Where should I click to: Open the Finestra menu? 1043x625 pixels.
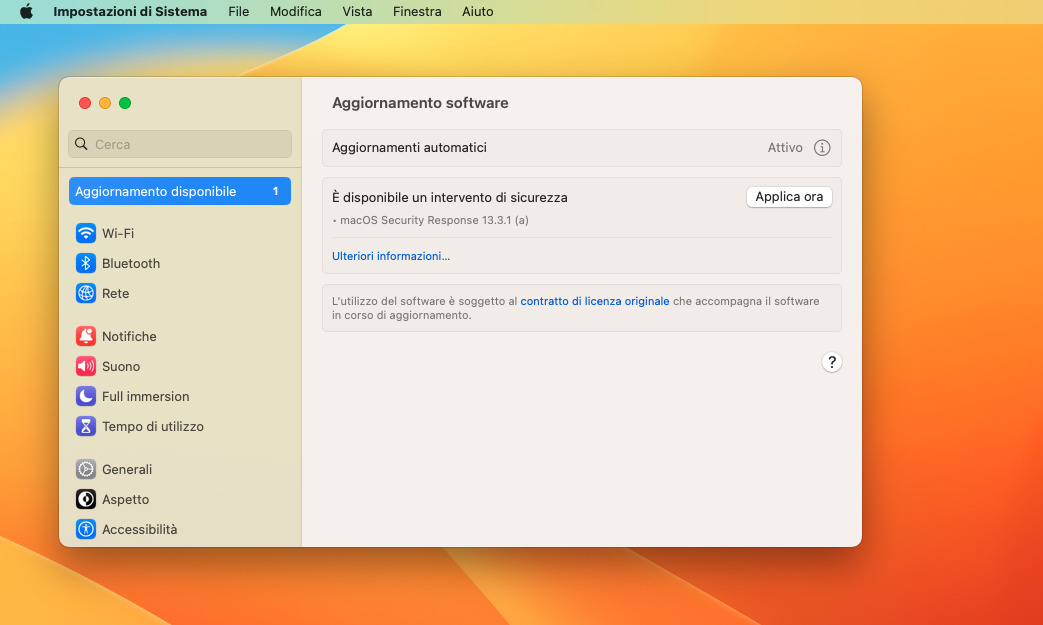pyautogui.click(x=417, y=11)
